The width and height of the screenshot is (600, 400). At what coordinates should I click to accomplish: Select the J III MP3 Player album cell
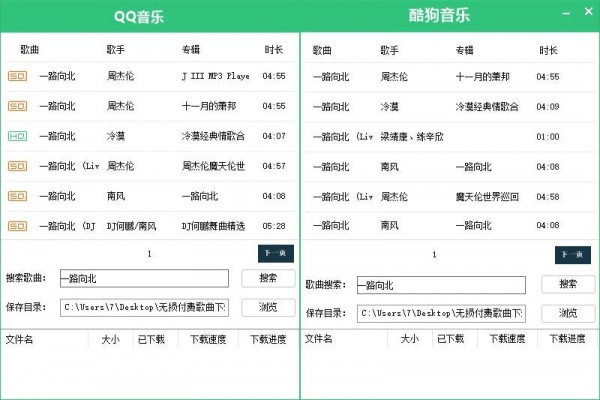pyautogui.click(x=215, y=76)
